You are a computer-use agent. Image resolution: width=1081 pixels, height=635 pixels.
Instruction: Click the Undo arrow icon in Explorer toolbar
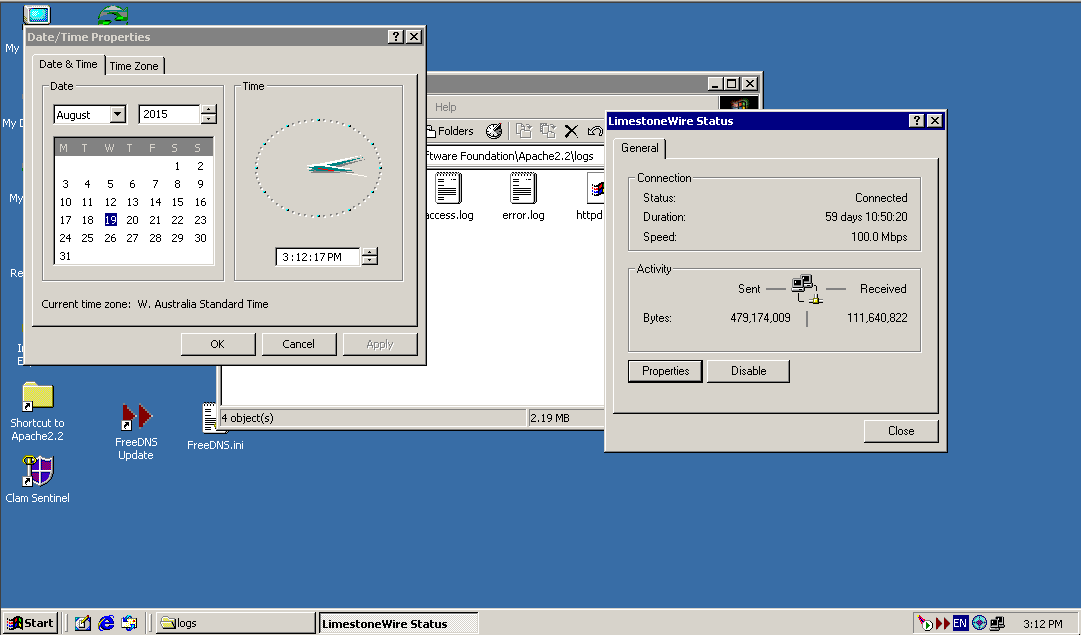pyautogui.click(x=595, y=131)
